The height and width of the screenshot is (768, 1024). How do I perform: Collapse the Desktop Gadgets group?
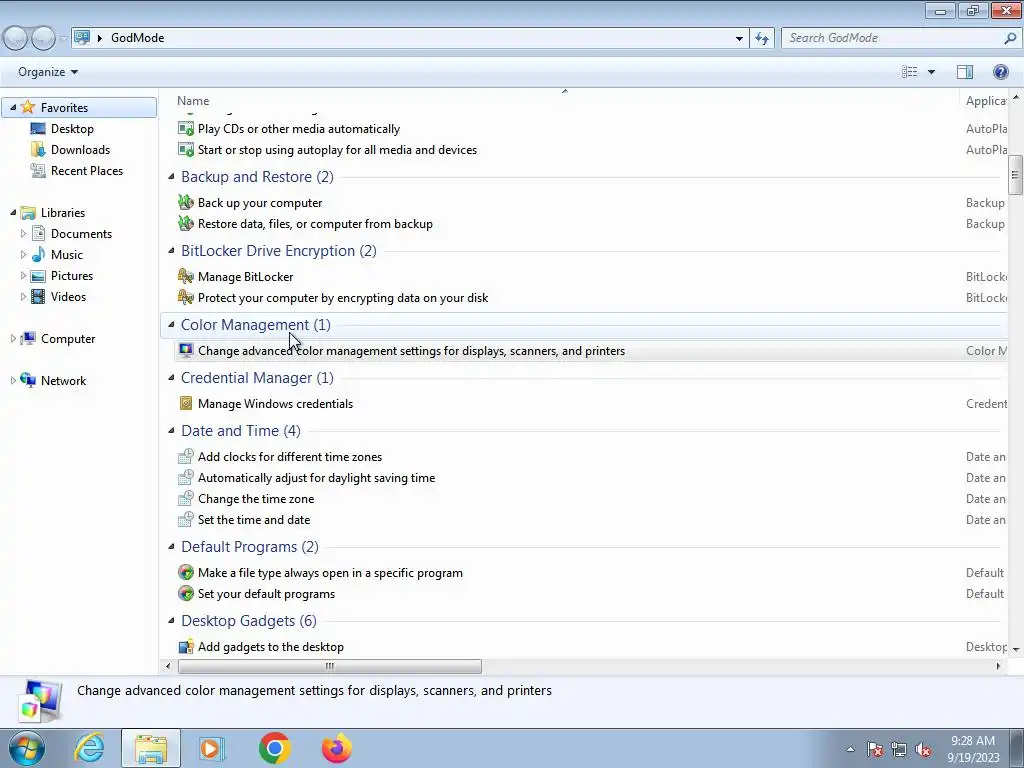tap(171, 620)
